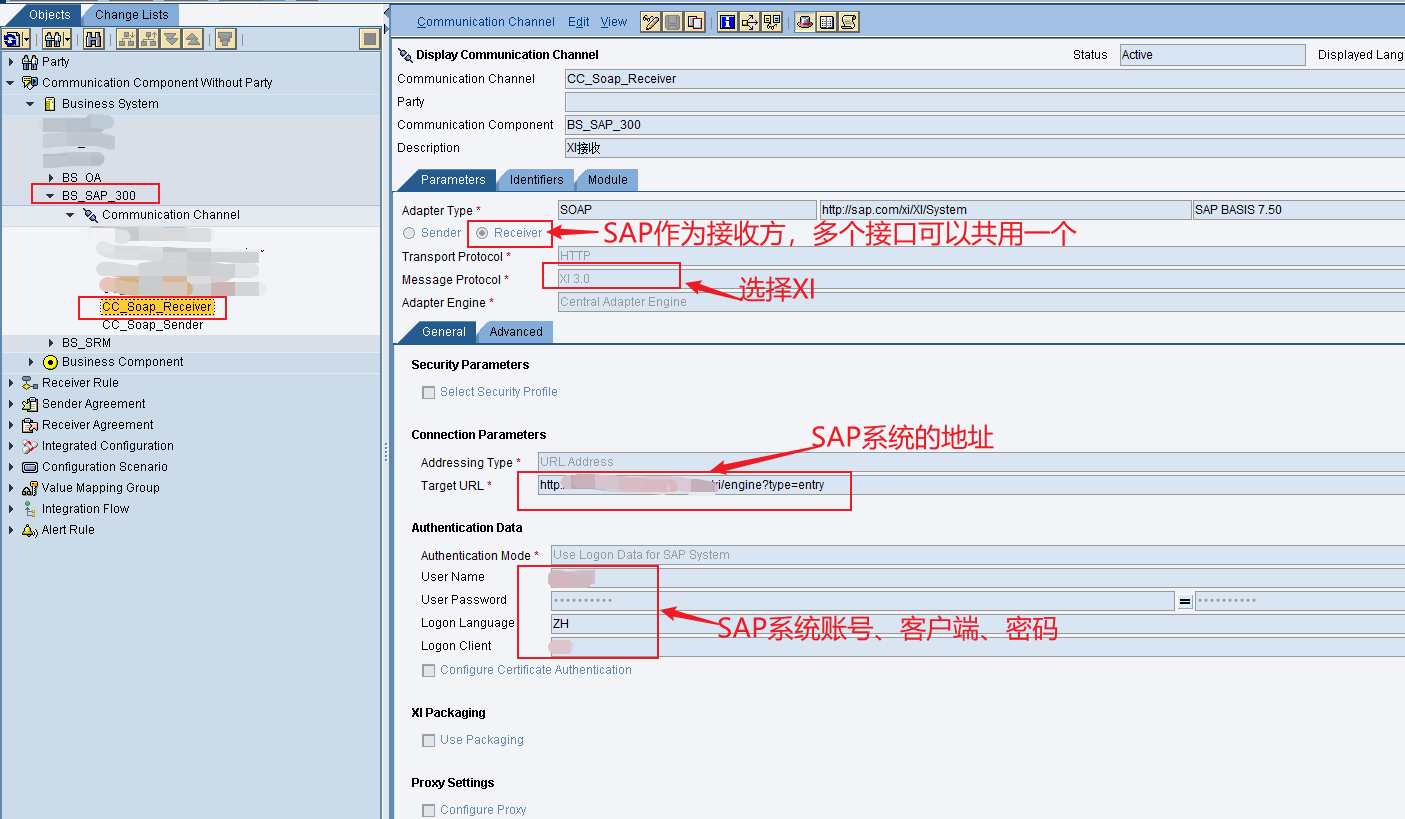
Task: Click the refresh objects icon in navigation toolbar
Action: coord(12,39)
